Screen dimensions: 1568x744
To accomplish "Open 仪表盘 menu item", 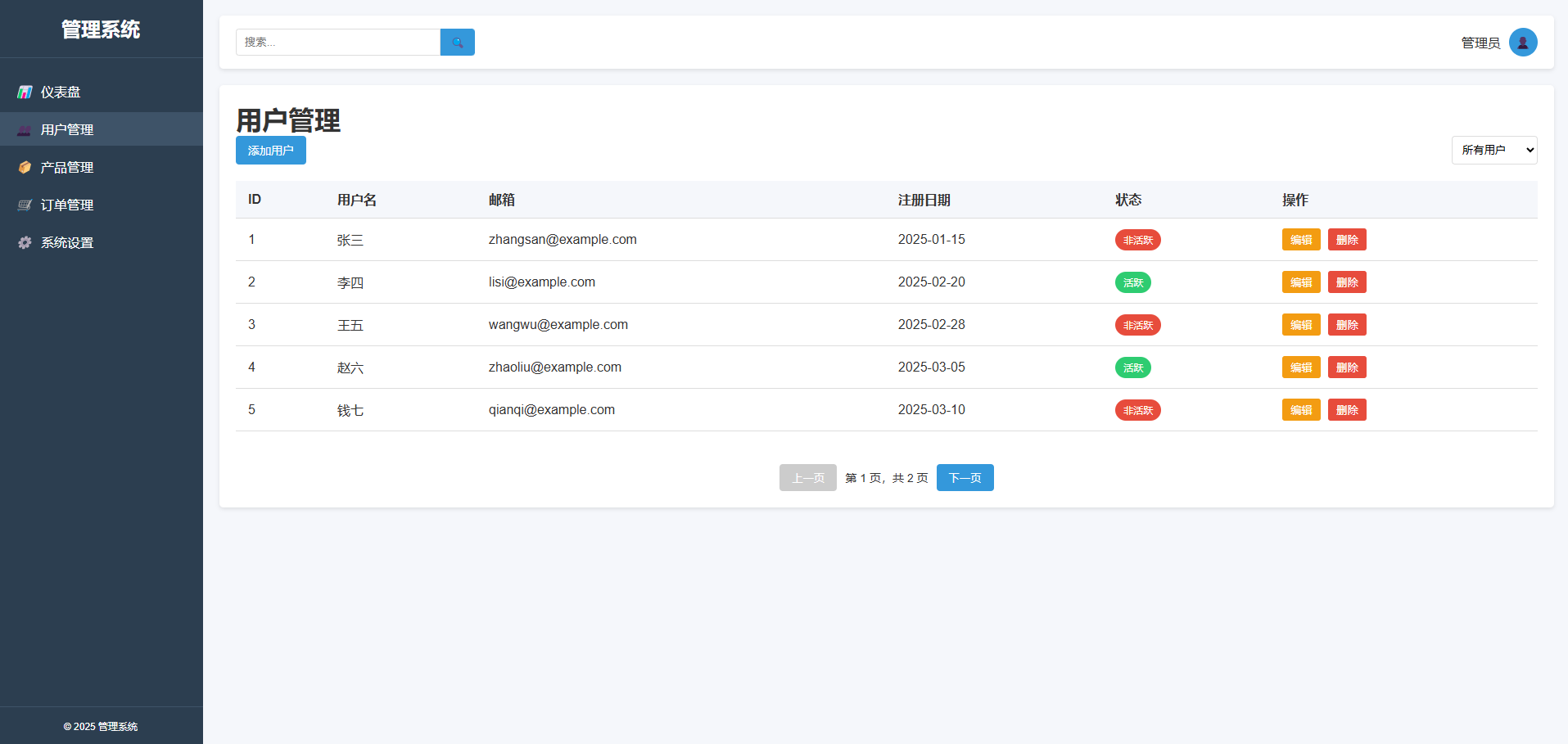I will [x=61, y=92].
